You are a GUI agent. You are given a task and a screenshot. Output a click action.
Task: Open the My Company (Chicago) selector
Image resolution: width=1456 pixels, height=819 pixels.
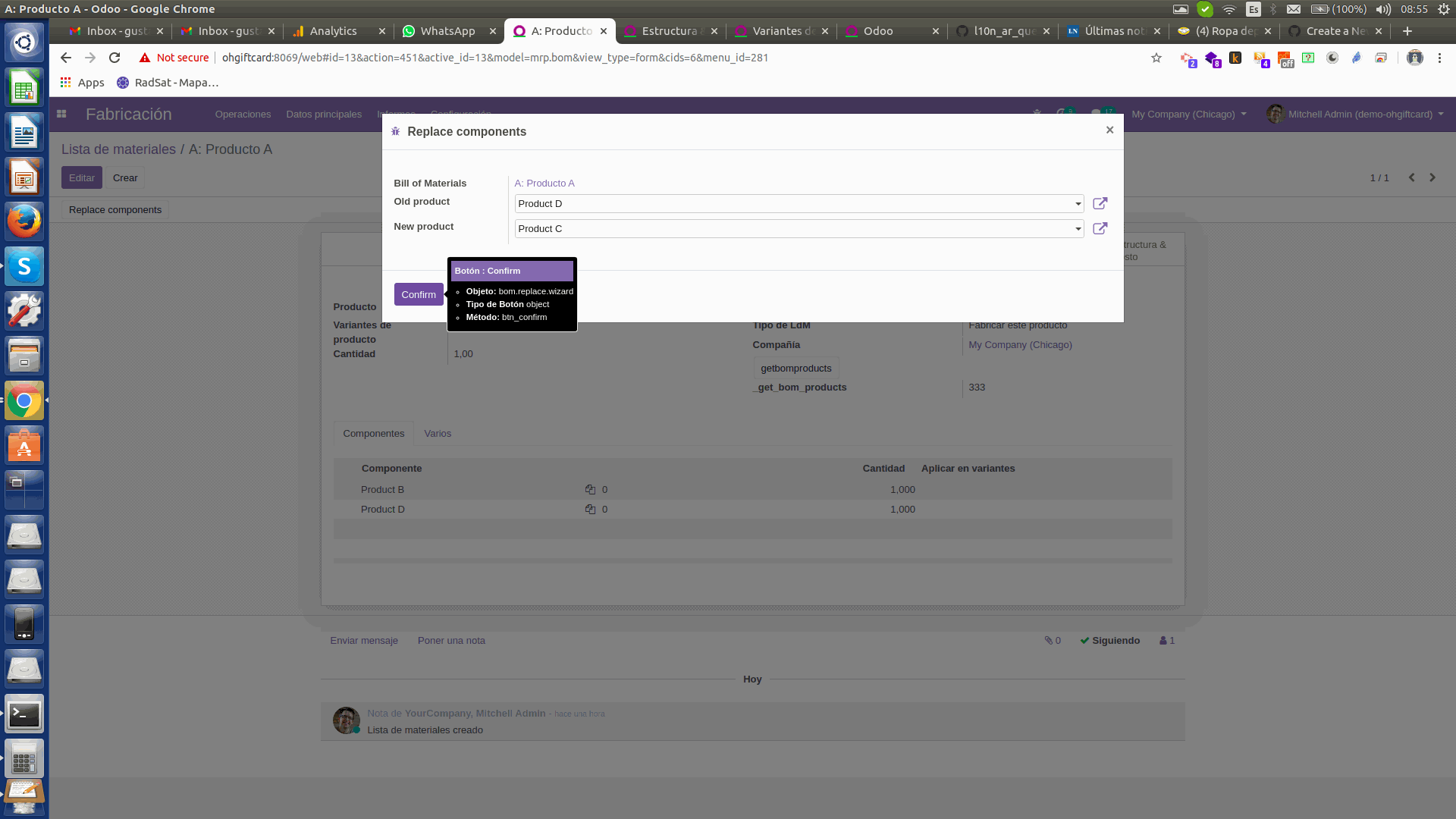click(x=1188, y=115)
